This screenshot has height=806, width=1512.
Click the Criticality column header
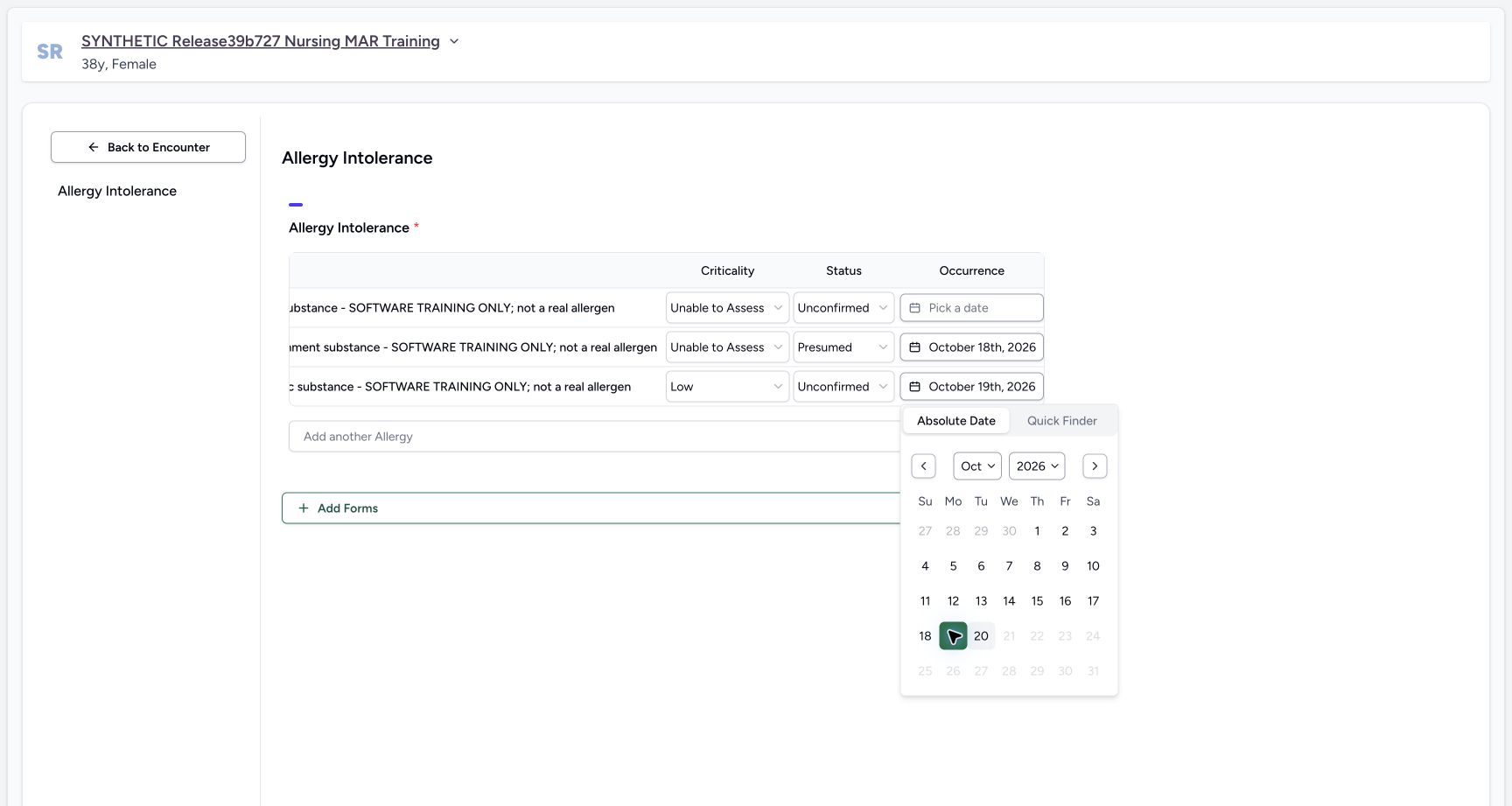(727, 271)
